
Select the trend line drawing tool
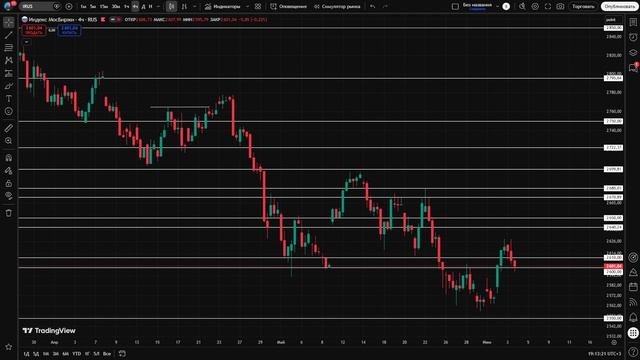[9, 36]
